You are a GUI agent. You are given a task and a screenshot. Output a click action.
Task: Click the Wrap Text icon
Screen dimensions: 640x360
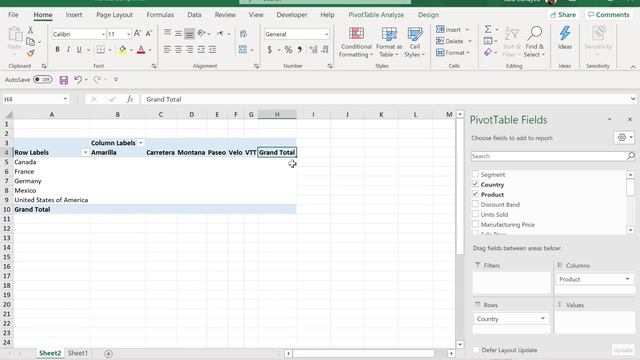pos(243,34)
